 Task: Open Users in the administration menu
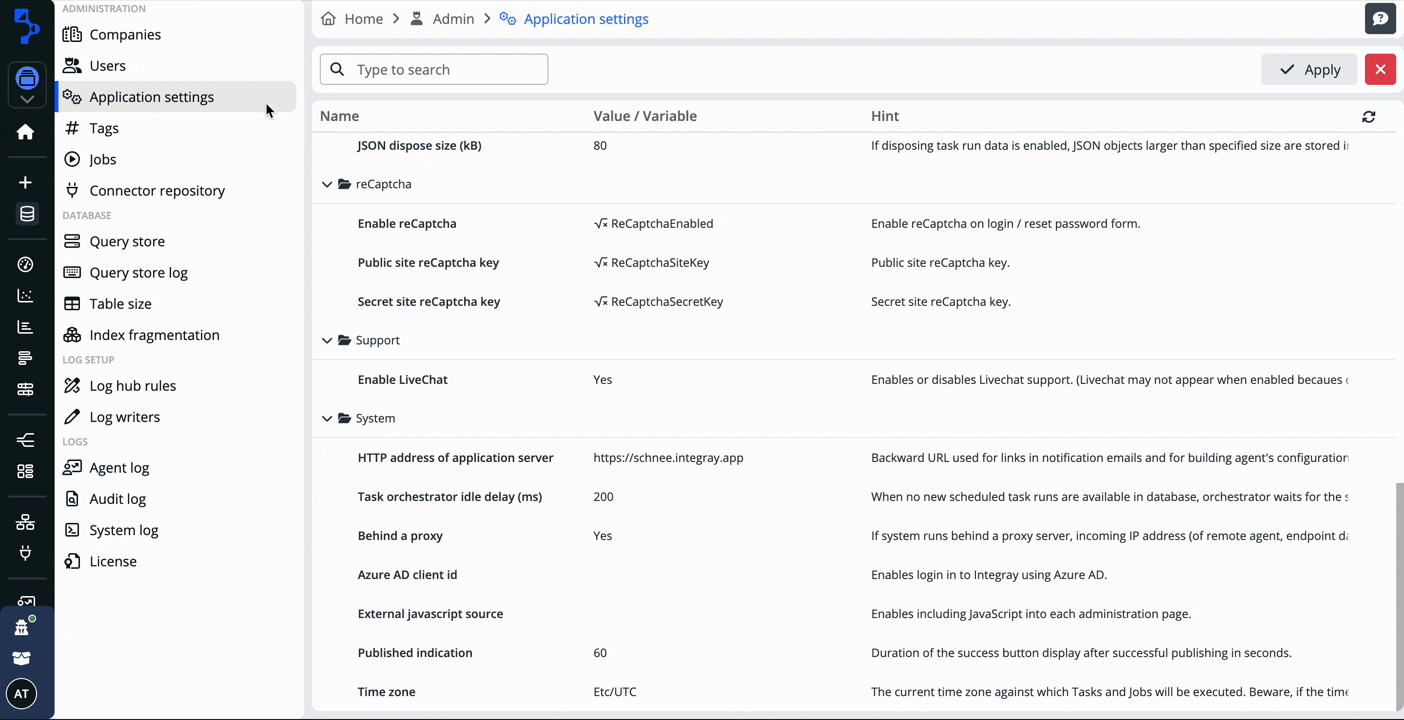107,66
